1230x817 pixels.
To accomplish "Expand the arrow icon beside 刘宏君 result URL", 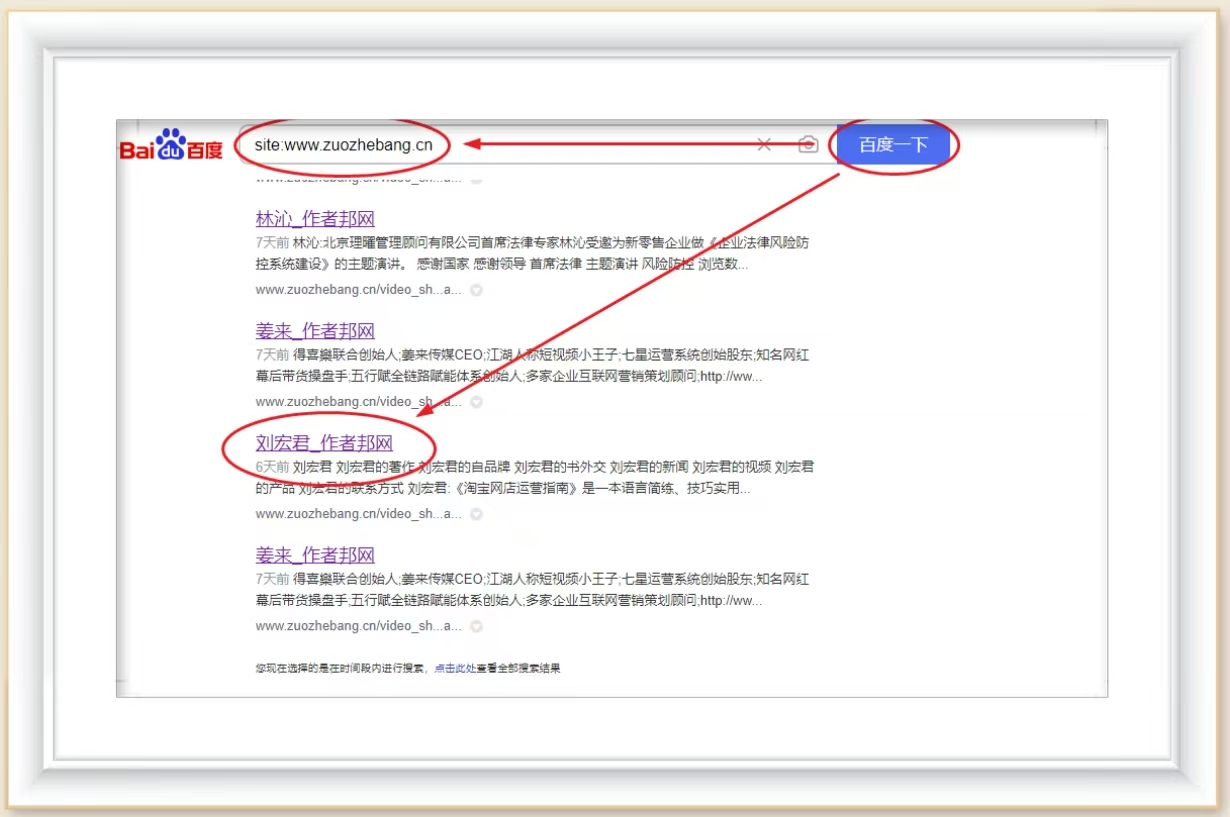I will point(477,514).
